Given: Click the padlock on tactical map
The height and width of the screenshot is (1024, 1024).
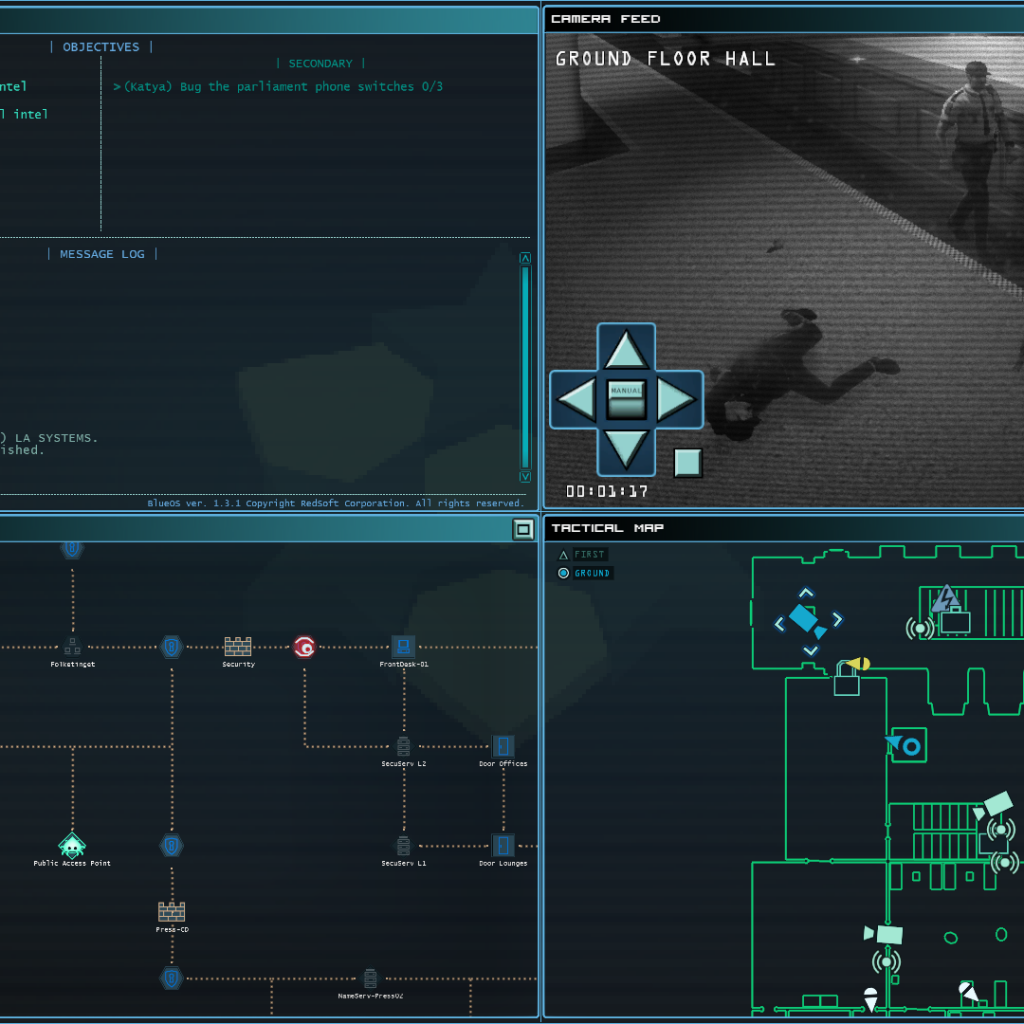Looking at the screenshot, I should click(x=847, y=684).
